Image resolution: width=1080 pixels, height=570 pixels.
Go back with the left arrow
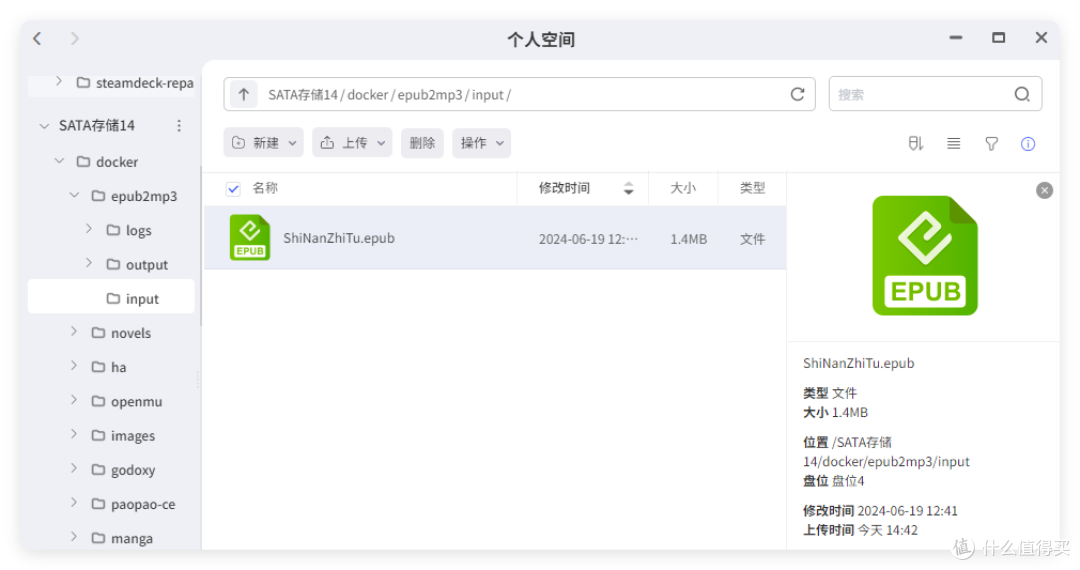(x=37, y=39)
